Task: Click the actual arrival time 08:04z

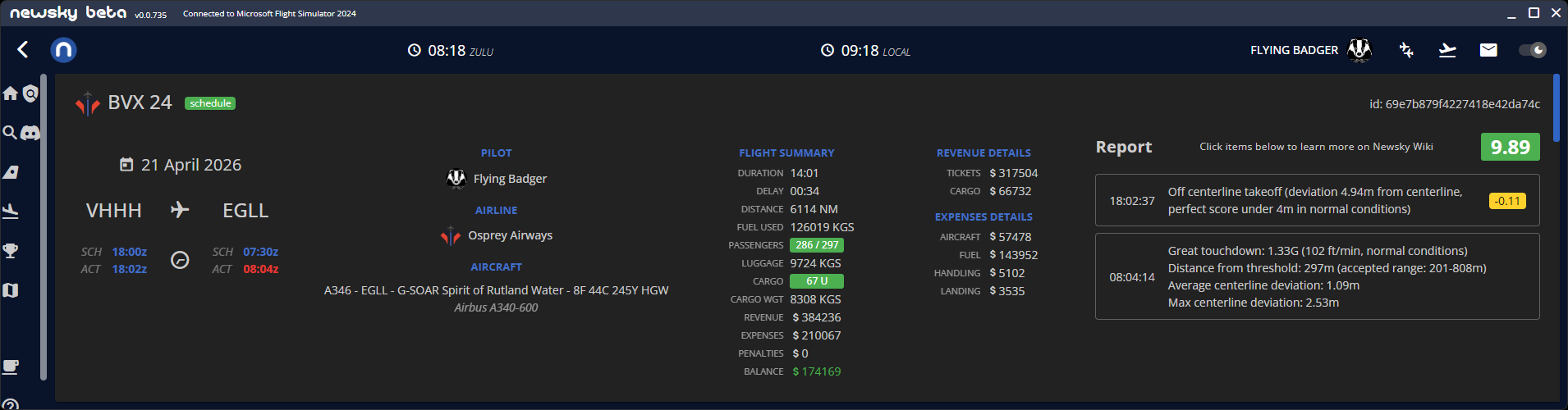Action: point(260,269)
